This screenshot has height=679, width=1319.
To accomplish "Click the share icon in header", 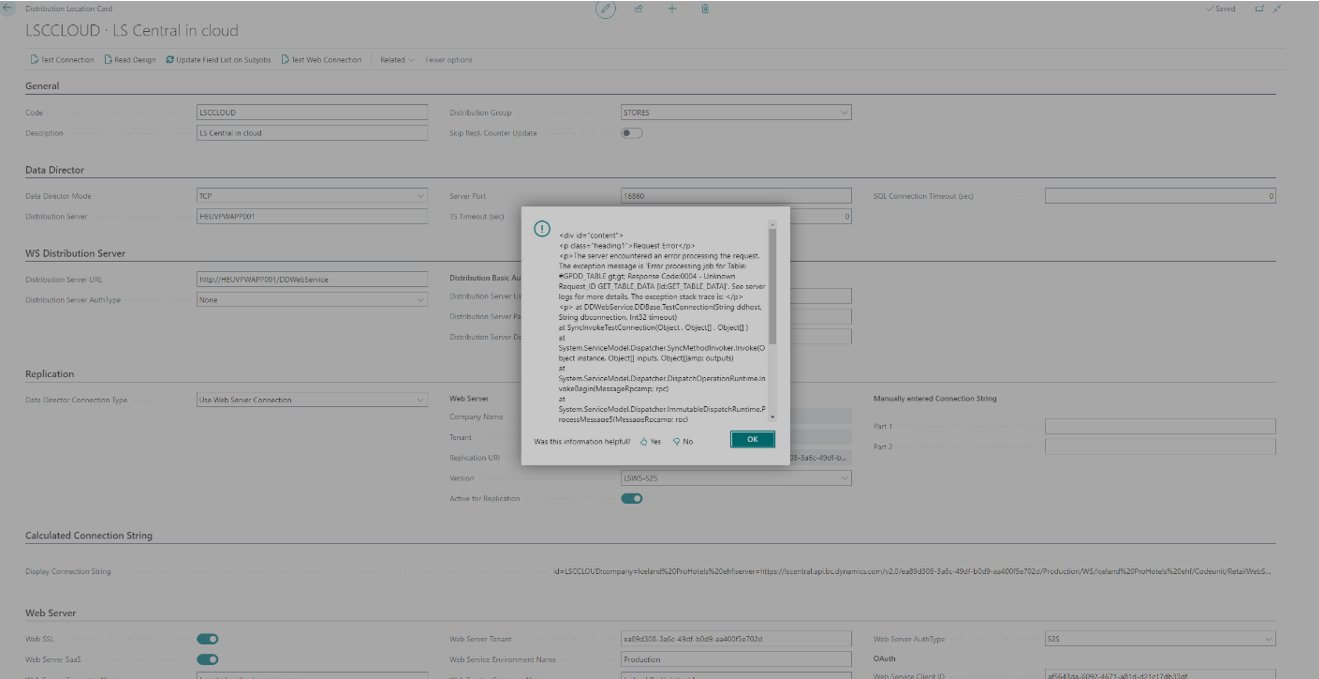I will point(639,9).
